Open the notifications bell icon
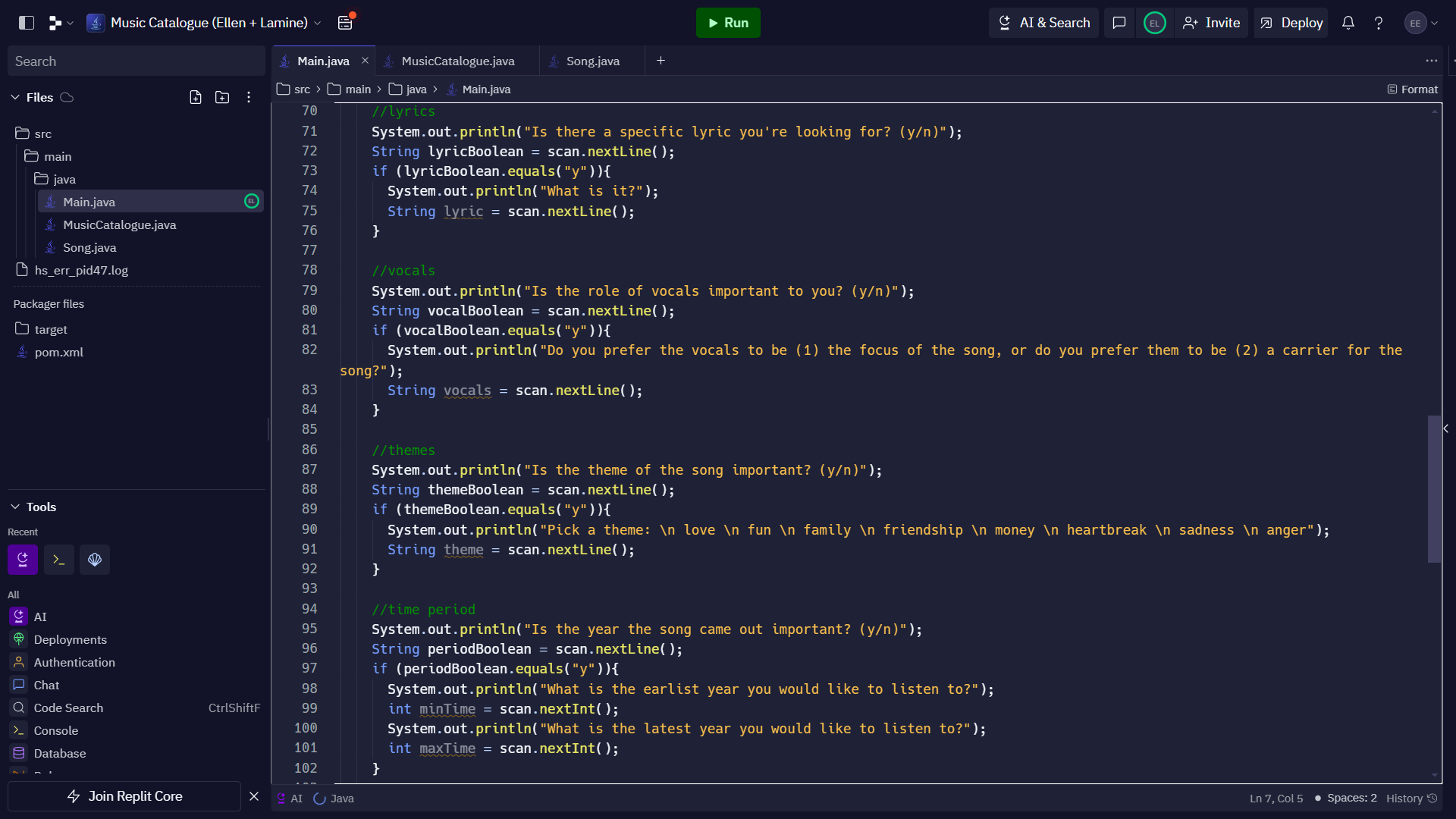The width and height of the screenshot is (1456, 819). [x=1348, y=23]
